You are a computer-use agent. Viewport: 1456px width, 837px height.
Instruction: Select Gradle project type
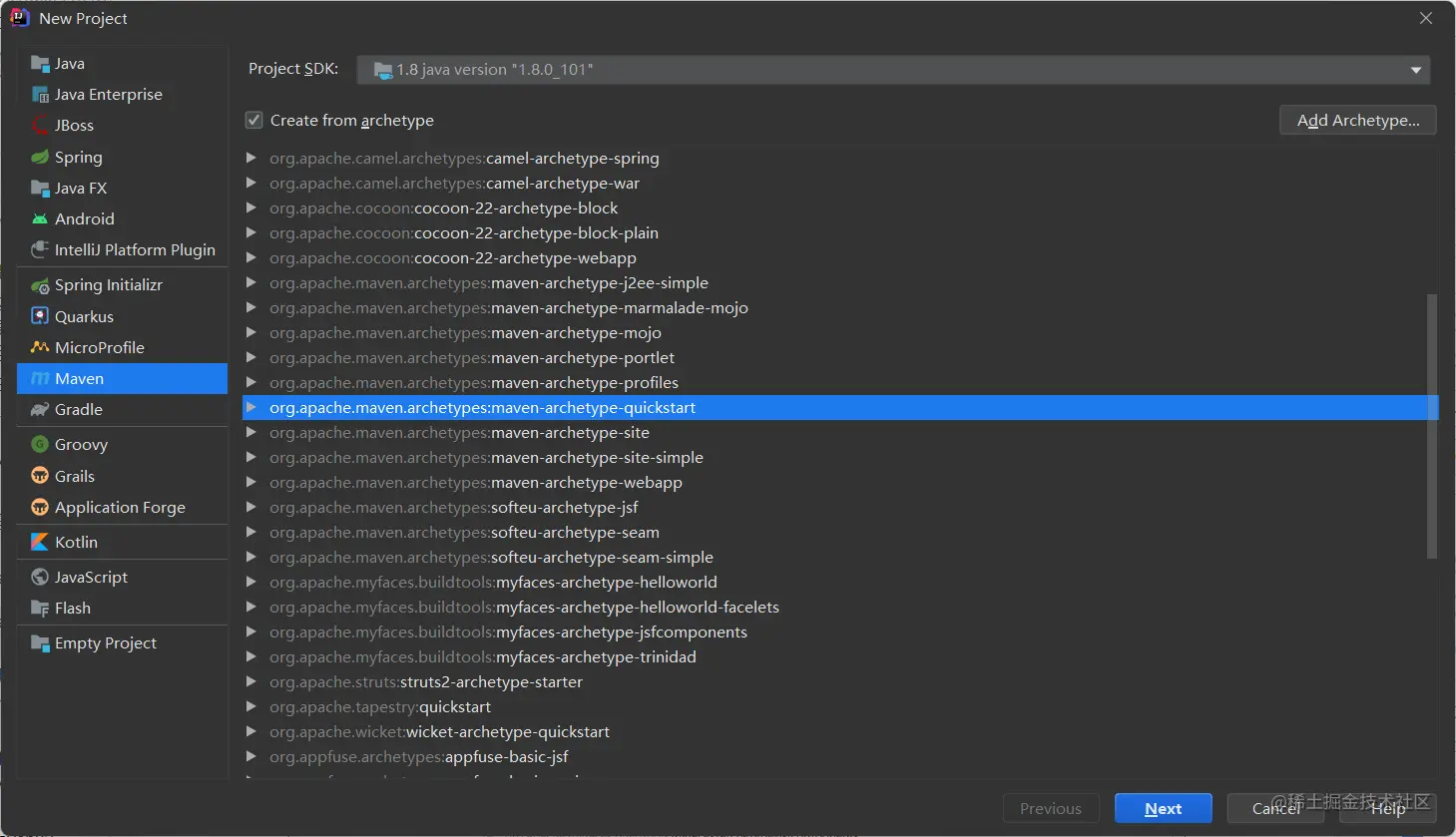[122, 410]
